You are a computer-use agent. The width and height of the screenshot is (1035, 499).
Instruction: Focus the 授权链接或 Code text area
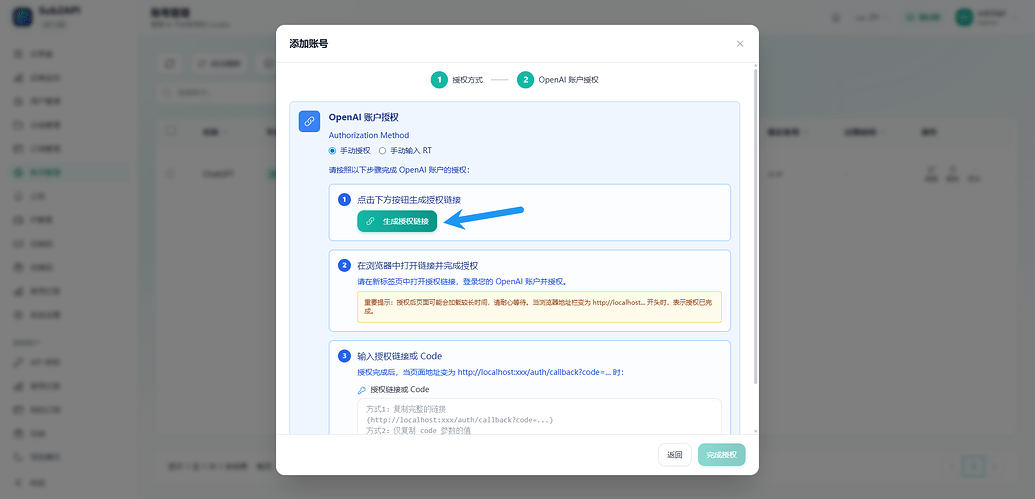(539, 416)
